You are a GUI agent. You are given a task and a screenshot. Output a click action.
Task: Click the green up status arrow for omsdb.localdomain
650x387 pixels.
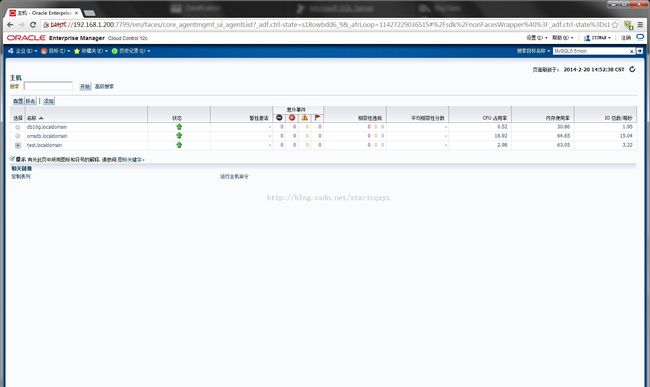tap(179, 135)
